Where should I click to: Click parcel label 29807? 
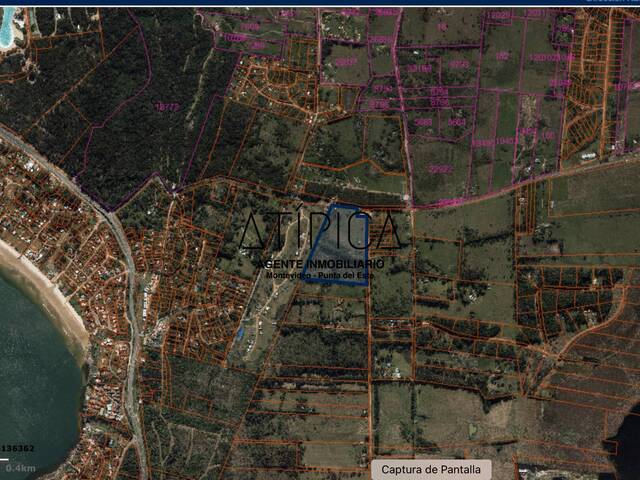[x=345, y=62]
